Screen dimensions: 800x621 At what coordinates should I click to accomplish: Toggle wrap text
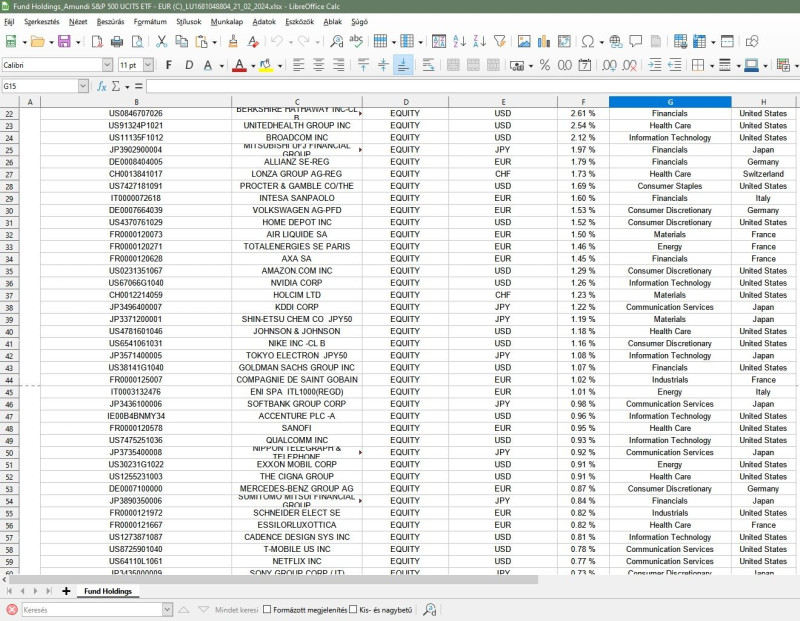(x=429, y=65)
